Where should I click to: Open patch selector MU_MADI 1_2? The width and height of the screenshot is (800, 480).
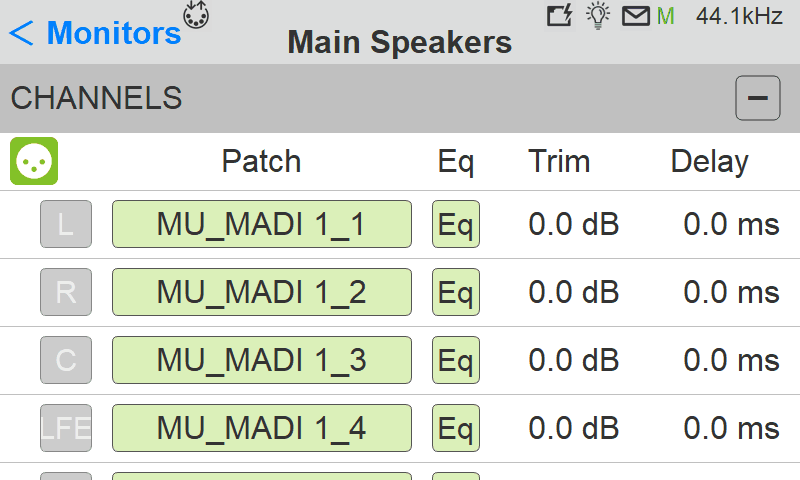point(261,292)
